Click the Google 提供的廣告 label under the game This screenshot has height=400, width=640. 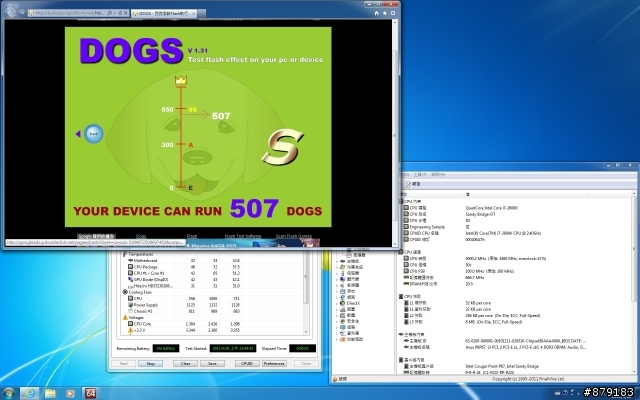coord(96,236)
